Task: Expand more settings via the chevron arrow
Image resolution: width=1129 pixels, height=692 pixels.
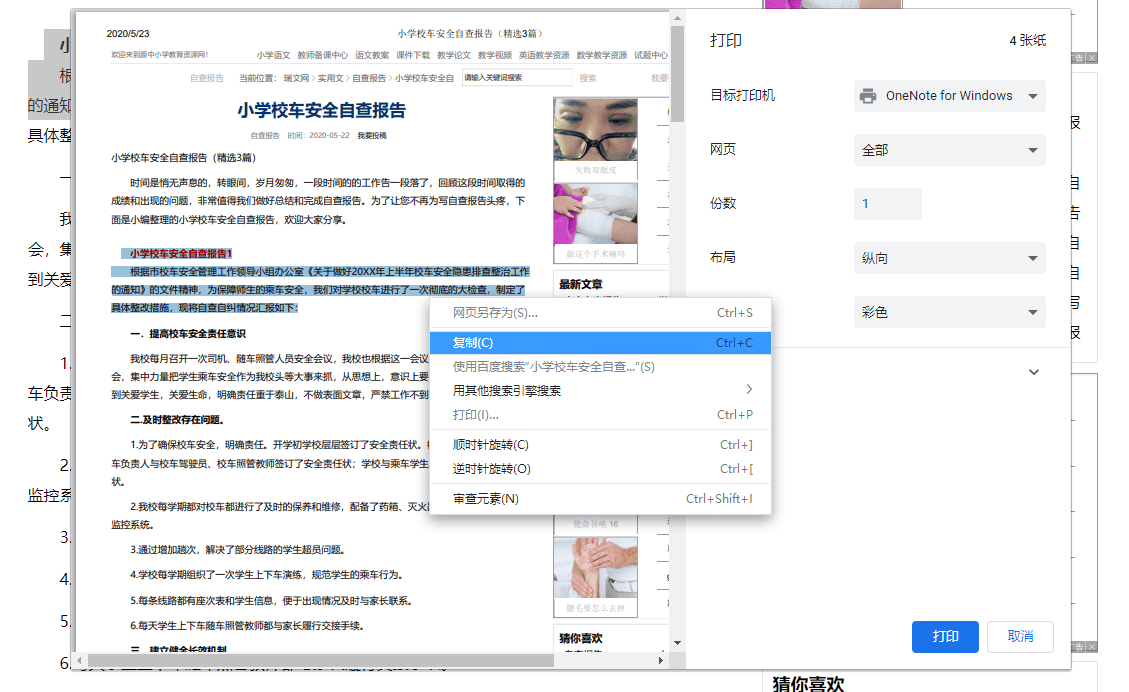Action: (x=1034, y=371)
